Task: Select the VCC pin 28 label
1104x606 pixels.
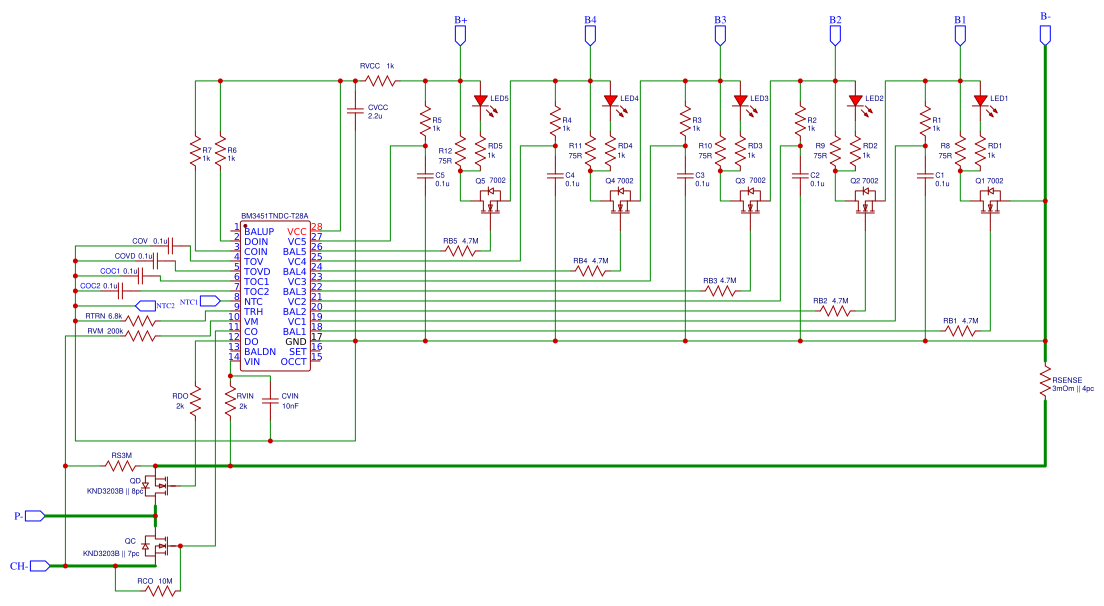Action: click(296, 231)
